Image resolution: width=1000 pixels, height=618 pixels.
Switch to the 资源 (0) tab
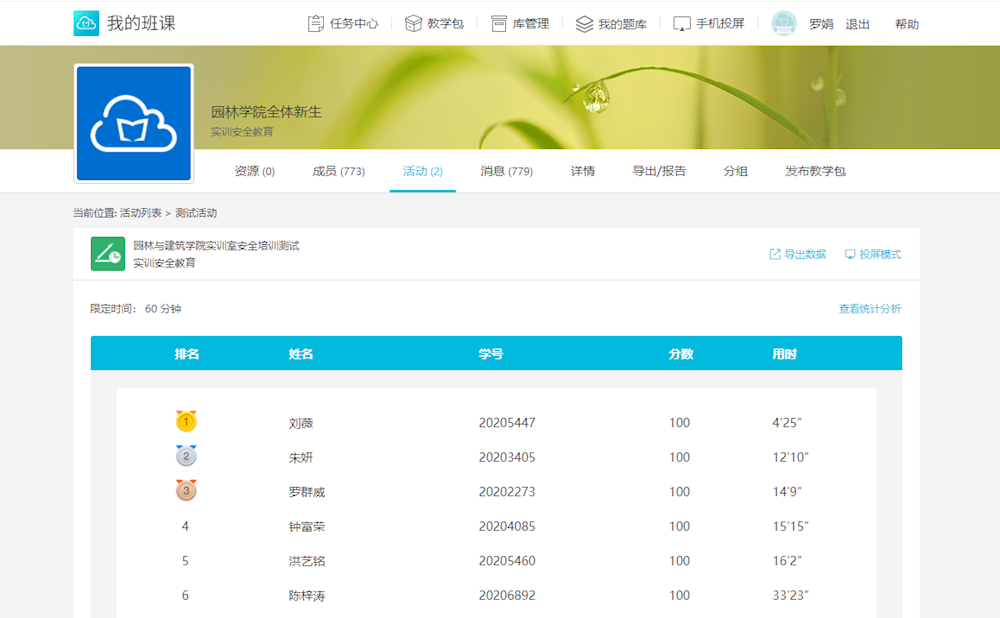pyautogui.click(x=254, y=171)
